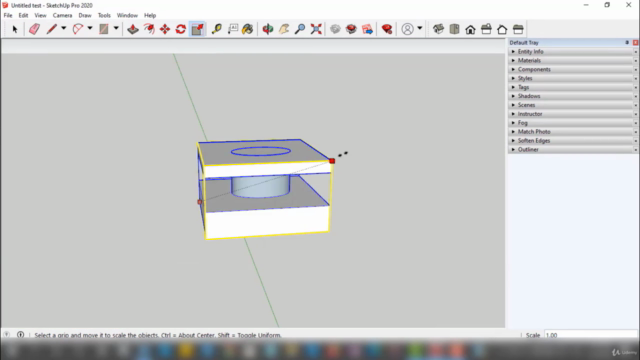Expand the Scenes panel
The height and width of the screenshot is (360, 640).
(x=573, y=105)
